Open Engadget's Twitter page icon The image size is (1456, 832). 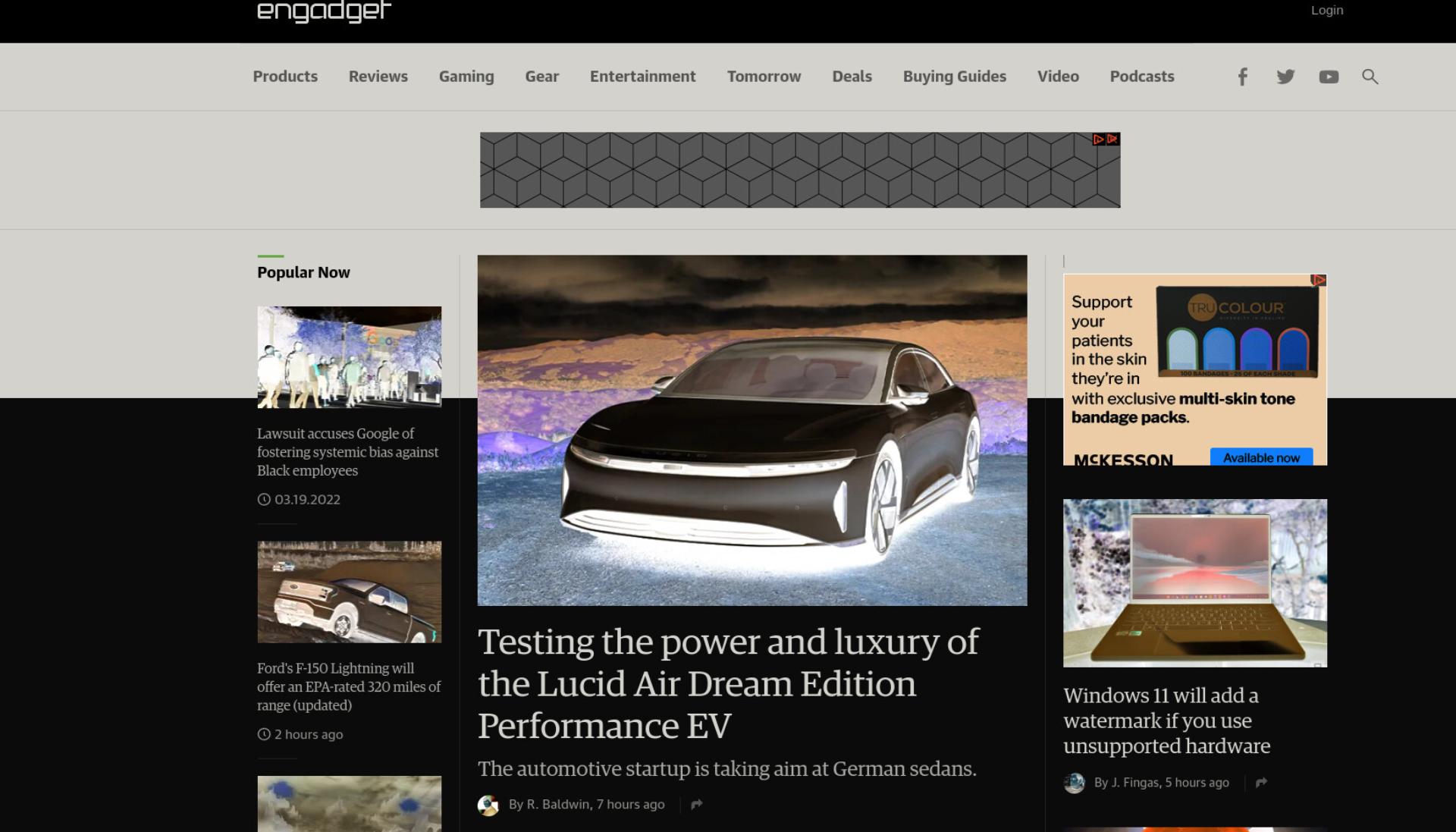[x=1285, y=77]
